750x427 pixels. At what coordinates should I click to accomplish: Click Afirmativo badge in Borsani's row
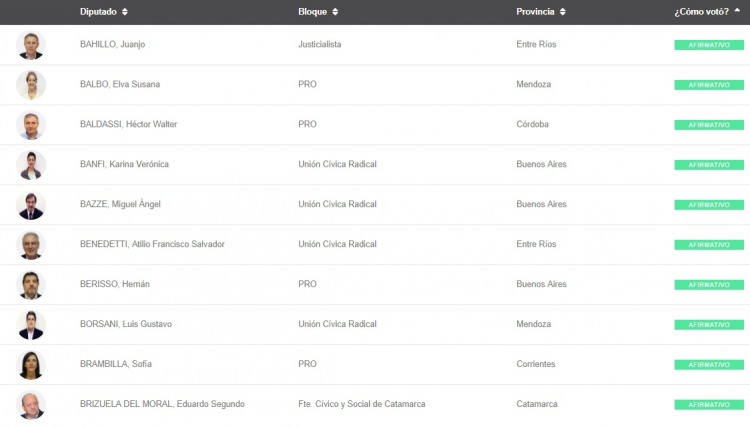pos(708,325)
